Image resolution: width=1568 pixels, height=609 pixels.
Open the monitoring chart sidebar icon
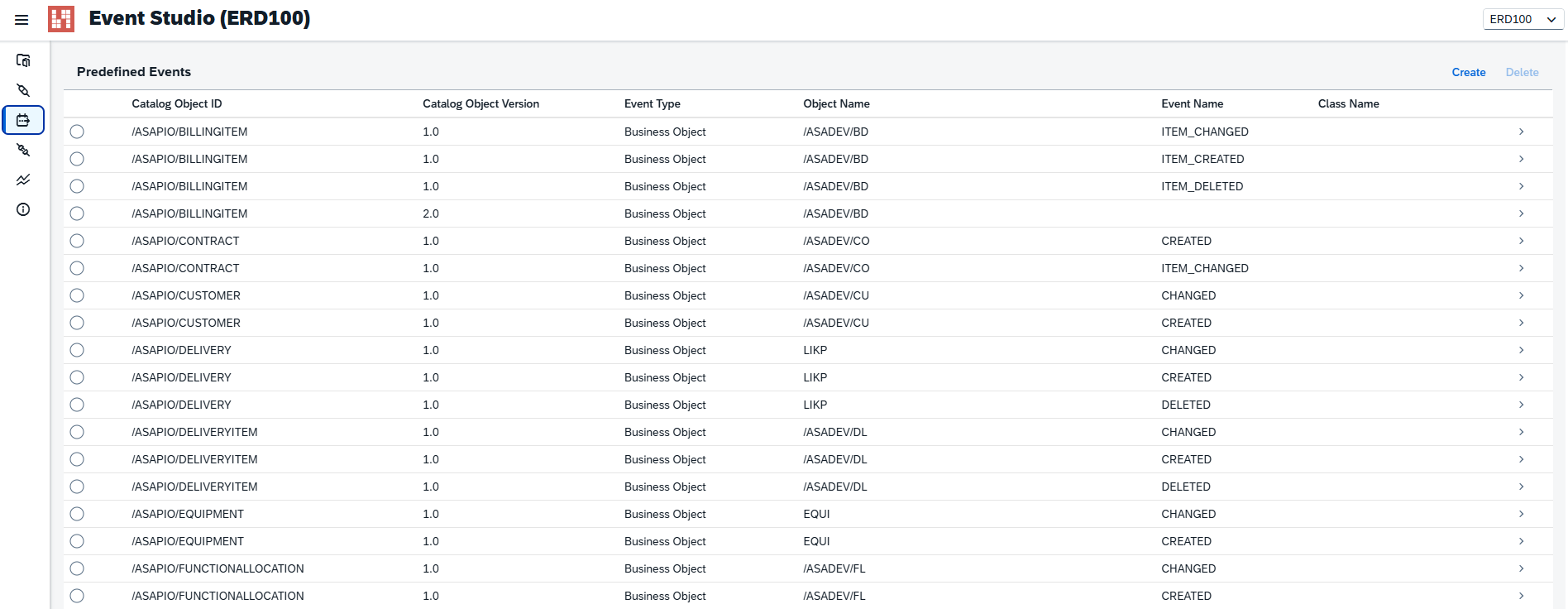23,180
